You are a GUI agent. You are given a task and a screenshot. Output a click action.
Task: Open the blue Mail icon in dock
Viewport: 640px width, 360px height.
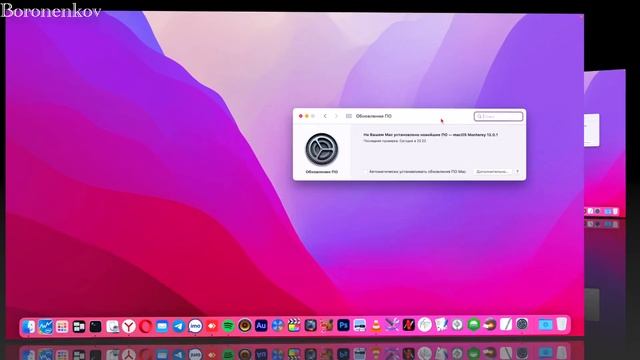162,326
